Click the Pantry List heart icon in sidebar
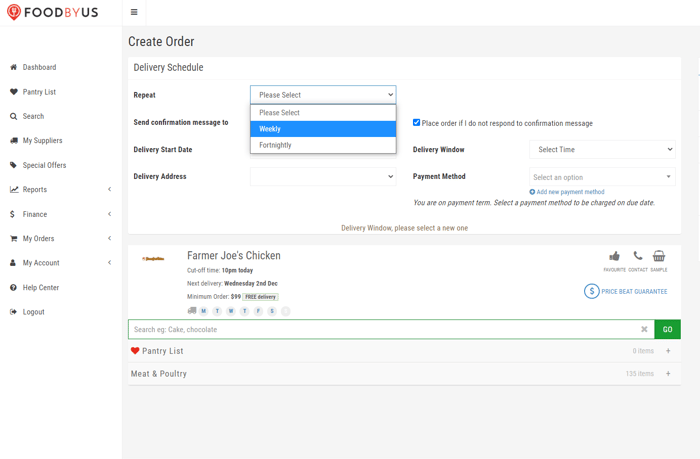 tap(13, 92)
